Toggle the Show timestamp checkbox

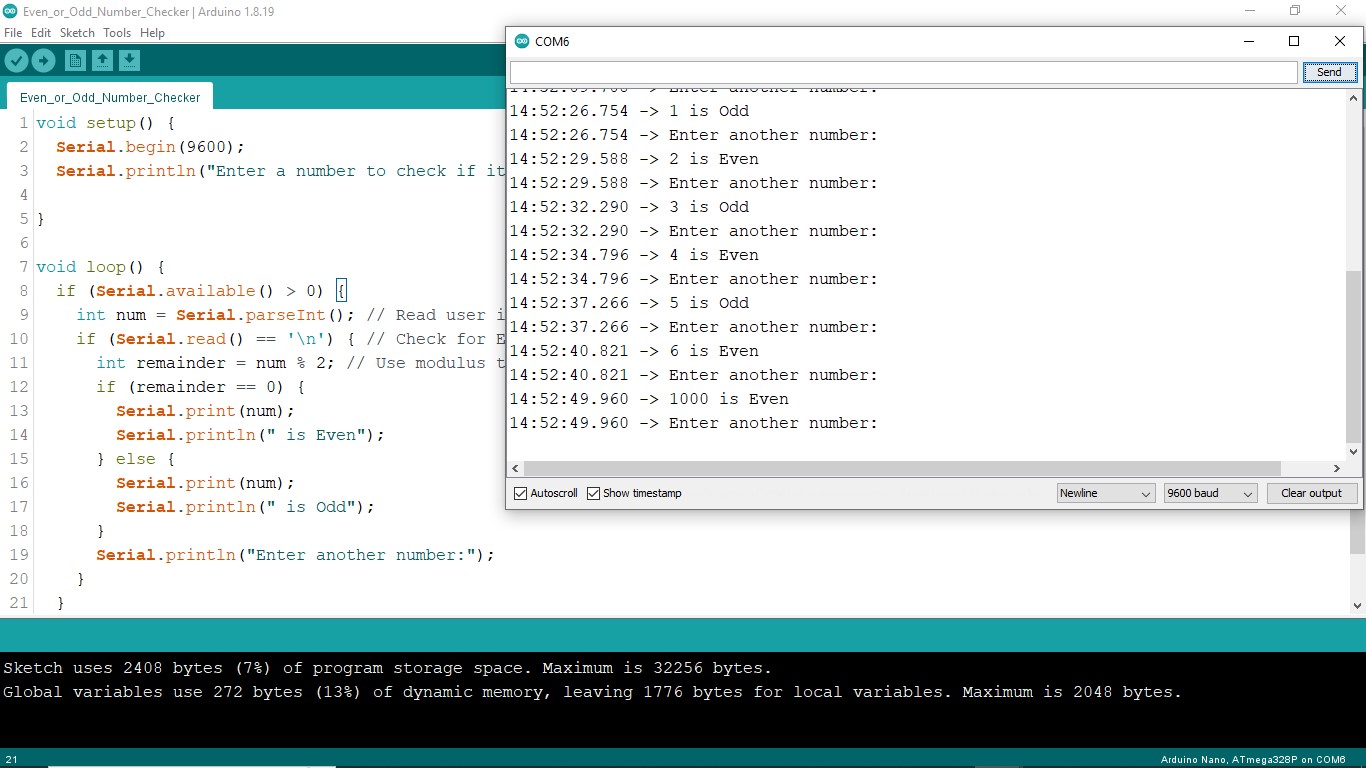(593, 494)
